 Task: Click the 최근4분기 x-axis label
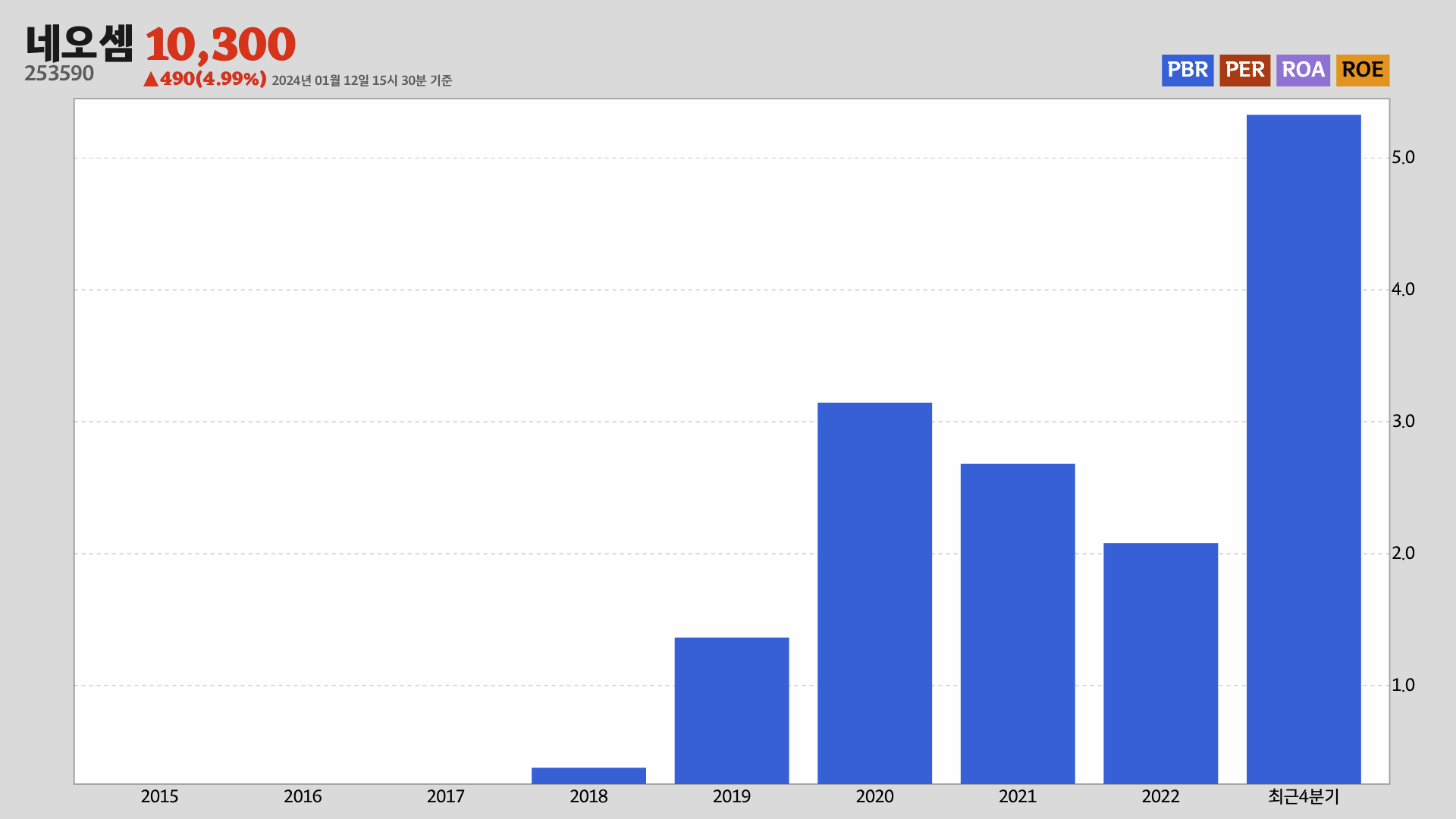point(1304,797)
